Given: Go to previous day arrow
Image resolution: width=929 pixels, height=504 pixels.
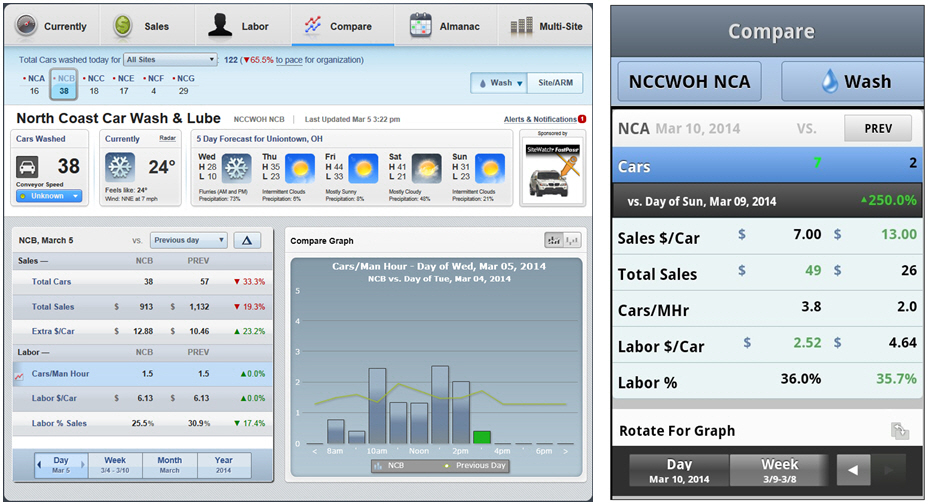Looking at the screenshot, I should pyautogui.click(x=39, y=465).
